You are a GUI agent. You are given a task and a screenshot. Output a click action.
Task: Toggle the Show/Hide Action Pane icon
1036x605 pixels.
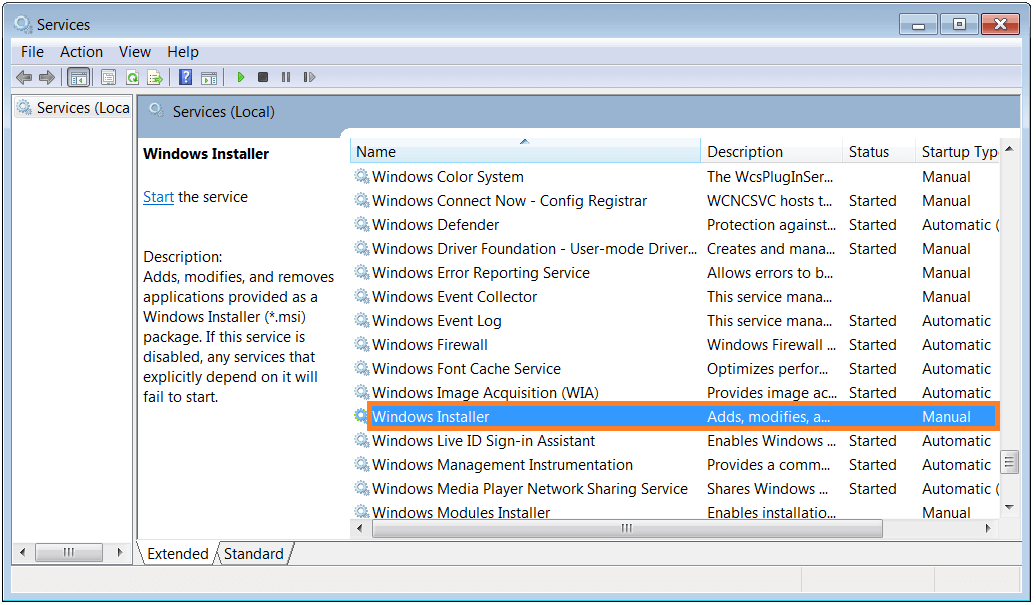(x=209, y=77)
